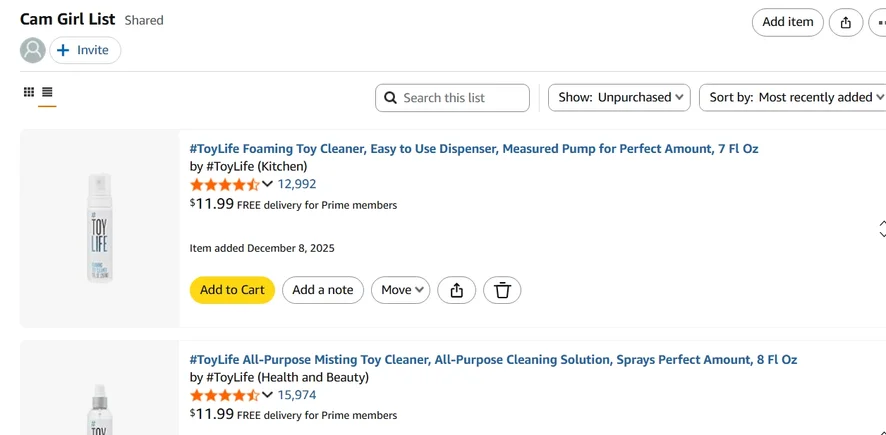The image size is (886, 435).
Task: Open the Foaming Toy Cleaner product link
Action: (x=474, y=149)
